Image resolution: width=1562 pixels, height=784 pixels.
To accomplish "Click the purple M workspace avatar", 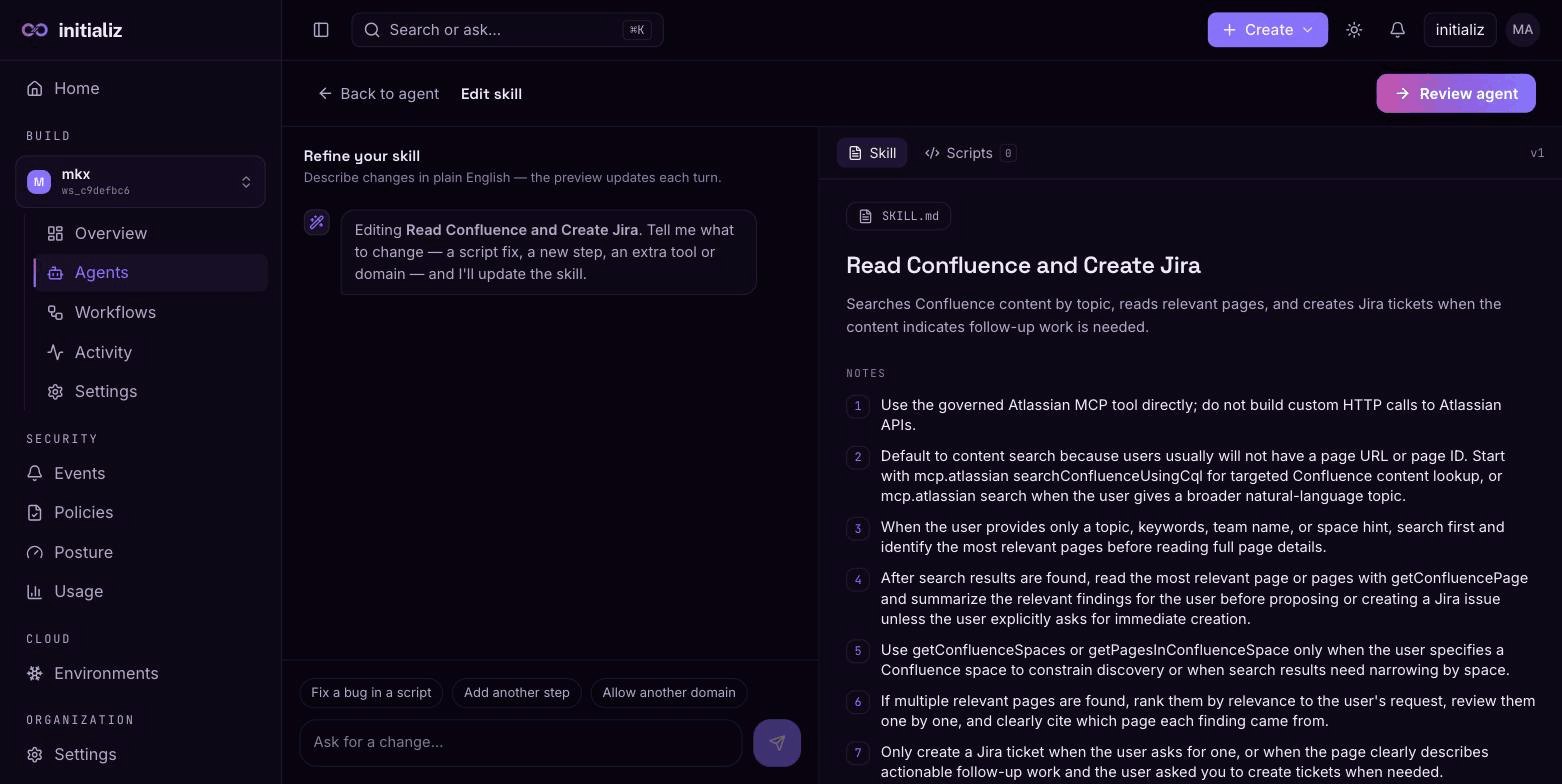I will (x=39, y=181).
